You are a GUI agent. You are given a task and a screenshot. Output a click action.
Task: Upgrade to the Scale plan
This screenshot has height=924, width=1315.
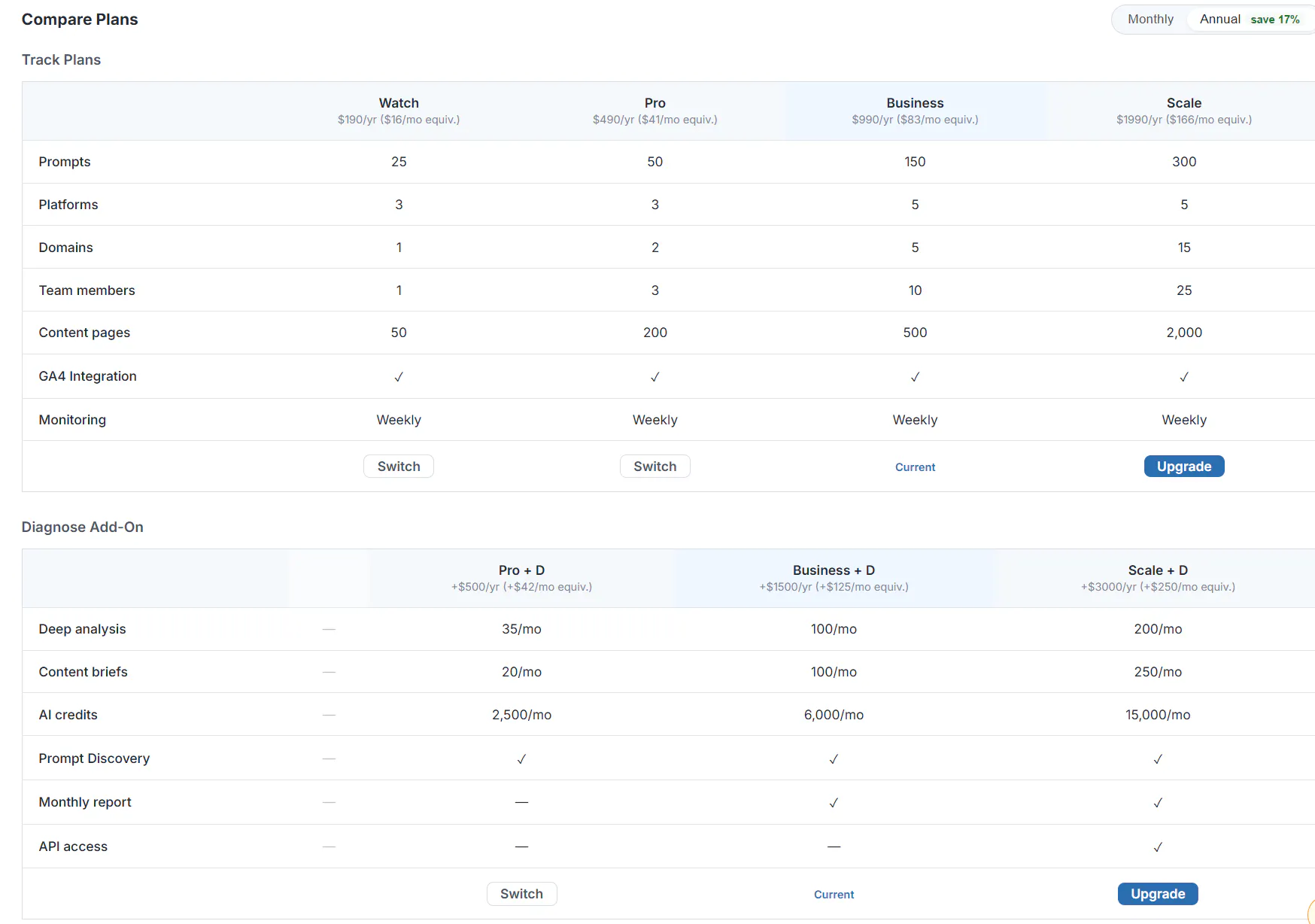pos(1184,467)
